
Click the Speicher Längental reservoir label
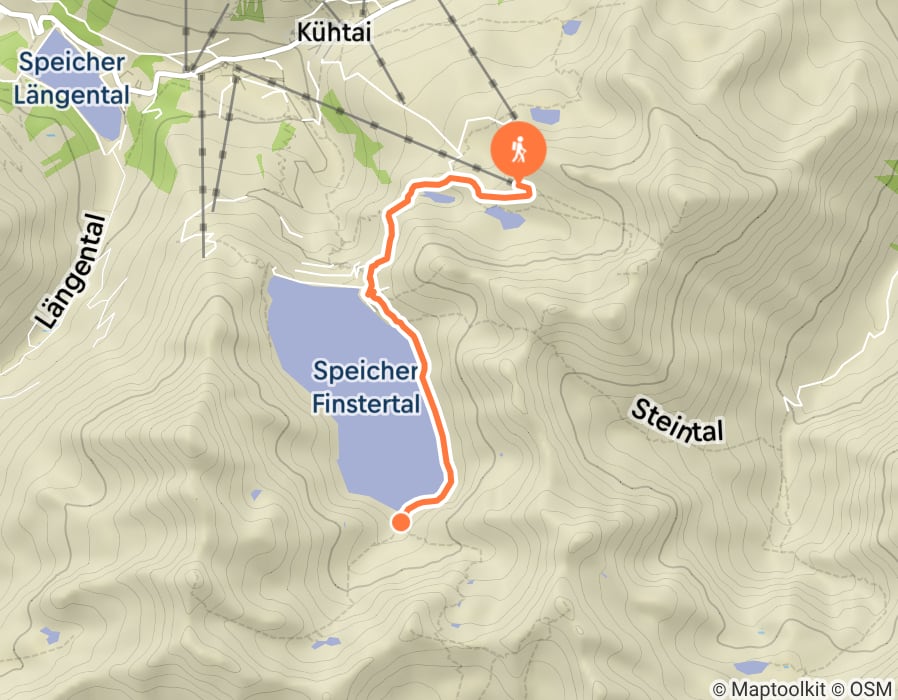click(71, 78)
